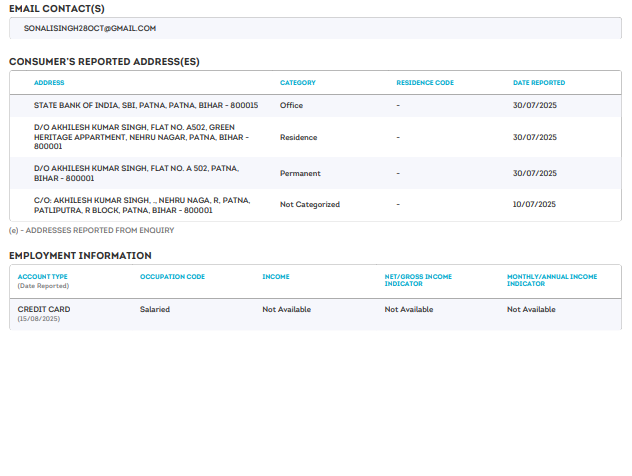
Task: Click the ADDRESS column header
Action: click(x=49, y=83)
